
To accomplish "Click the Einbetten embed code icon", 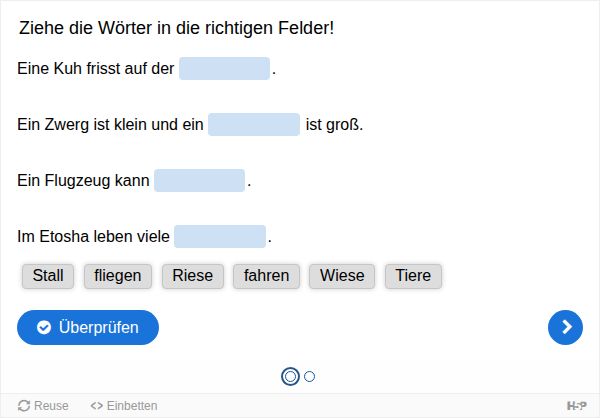I will [96, 406].
